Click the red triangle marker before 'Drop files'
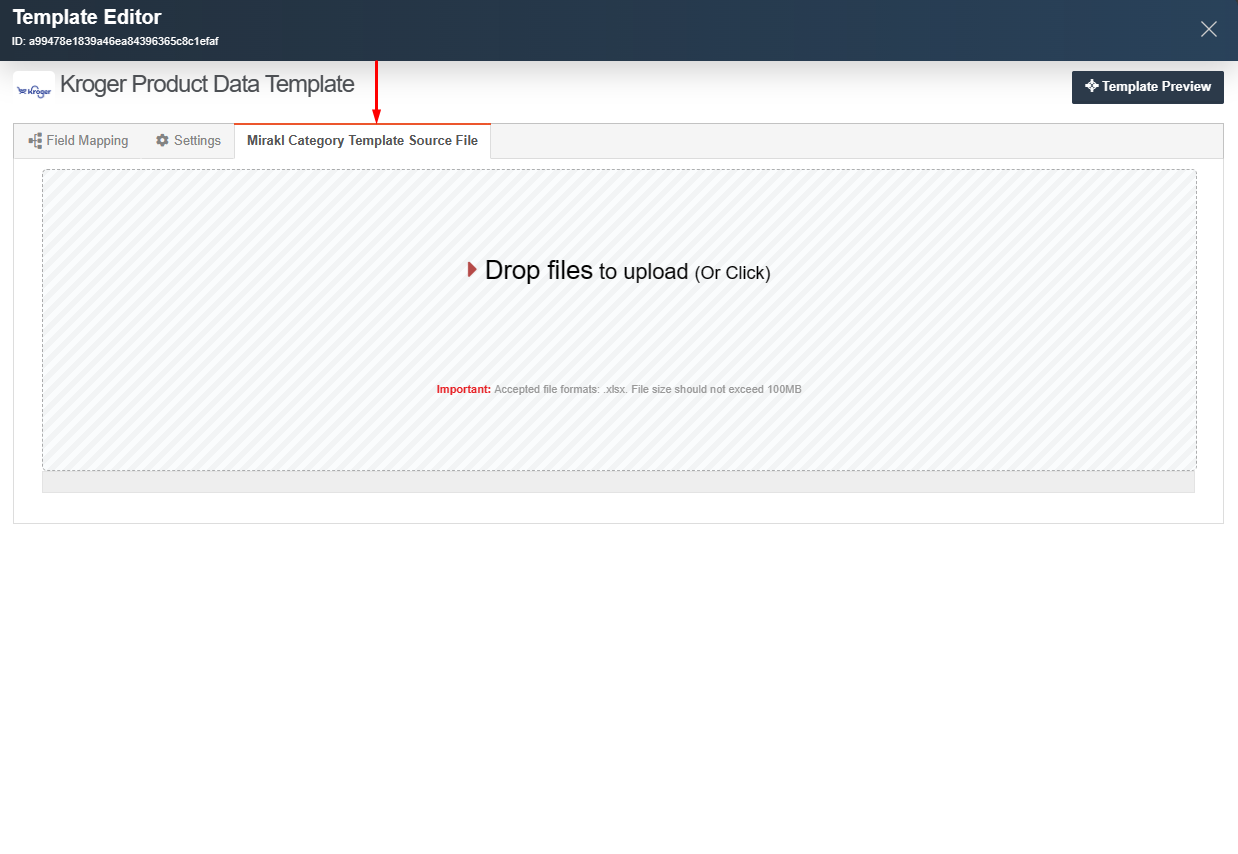 pyautogui.click(x=471, y=269)
